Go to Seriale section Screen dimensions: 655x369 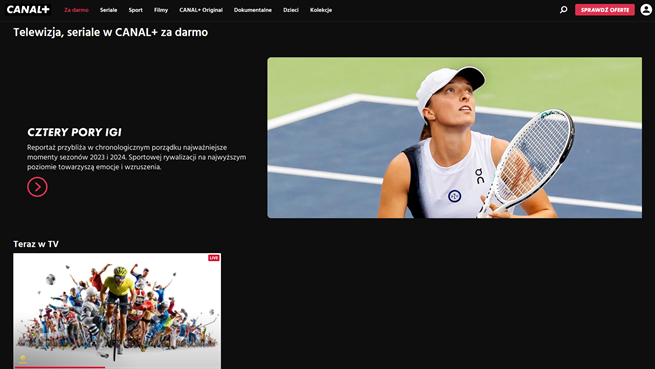pyautogui.click(x=109, y=10)
